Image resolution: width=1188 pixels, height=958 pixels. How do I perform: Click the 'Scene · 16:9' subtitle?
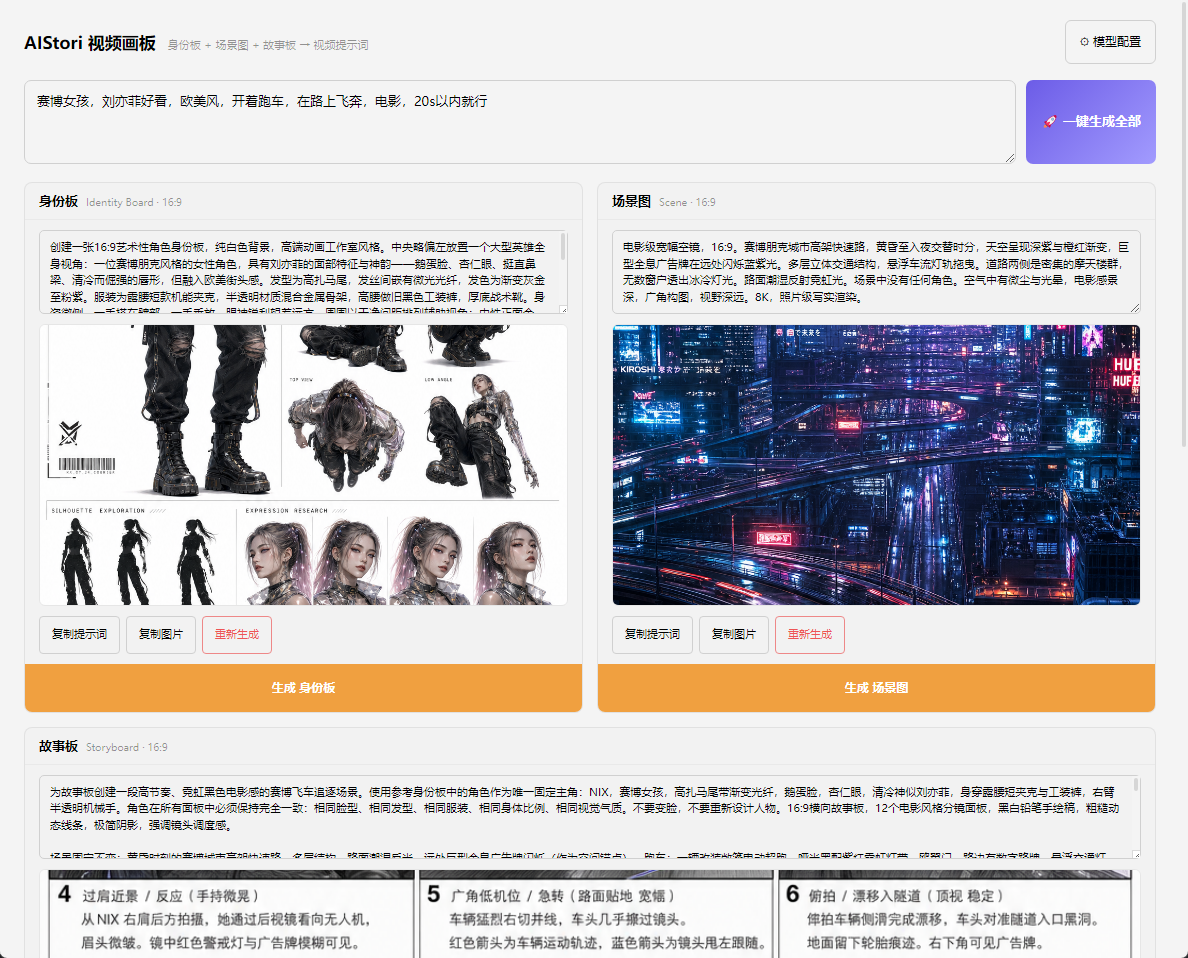point(686,202)
